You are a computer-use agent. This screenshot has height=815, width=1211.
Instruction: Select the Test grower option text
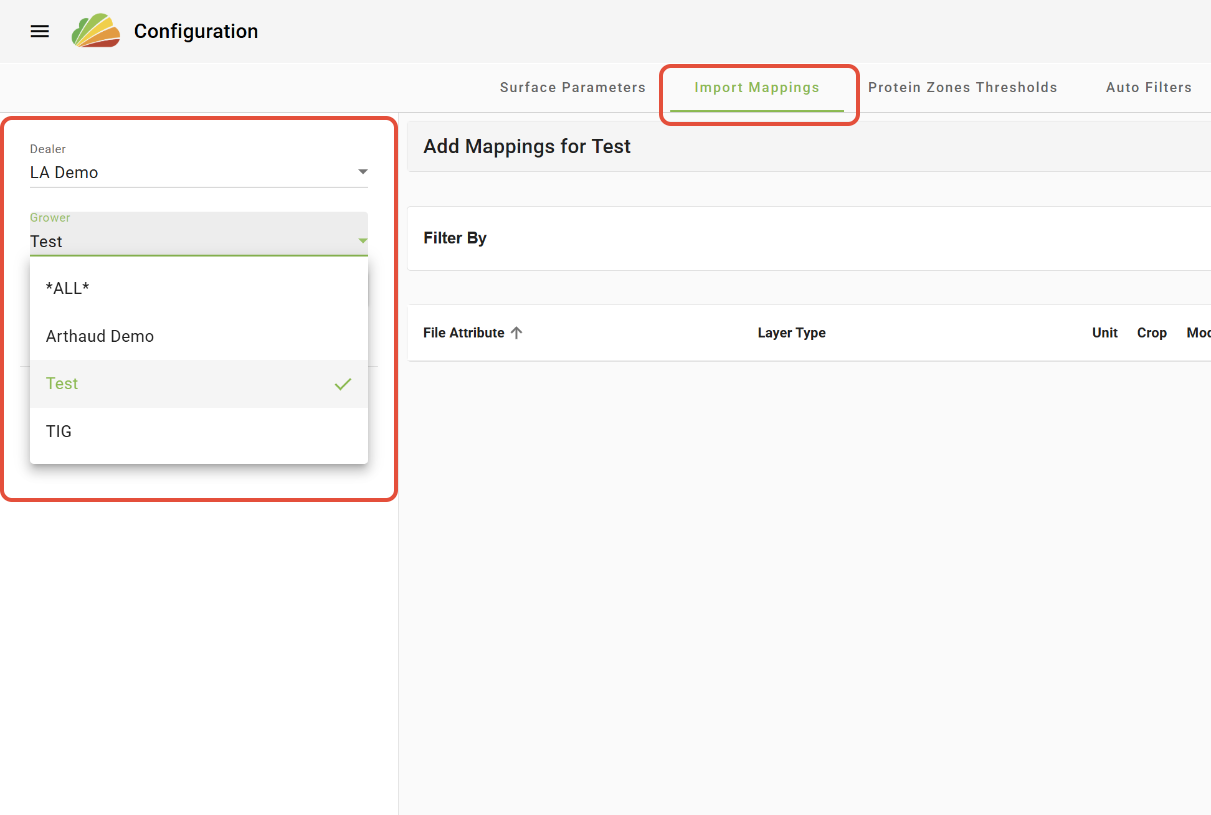coord(62,384)
